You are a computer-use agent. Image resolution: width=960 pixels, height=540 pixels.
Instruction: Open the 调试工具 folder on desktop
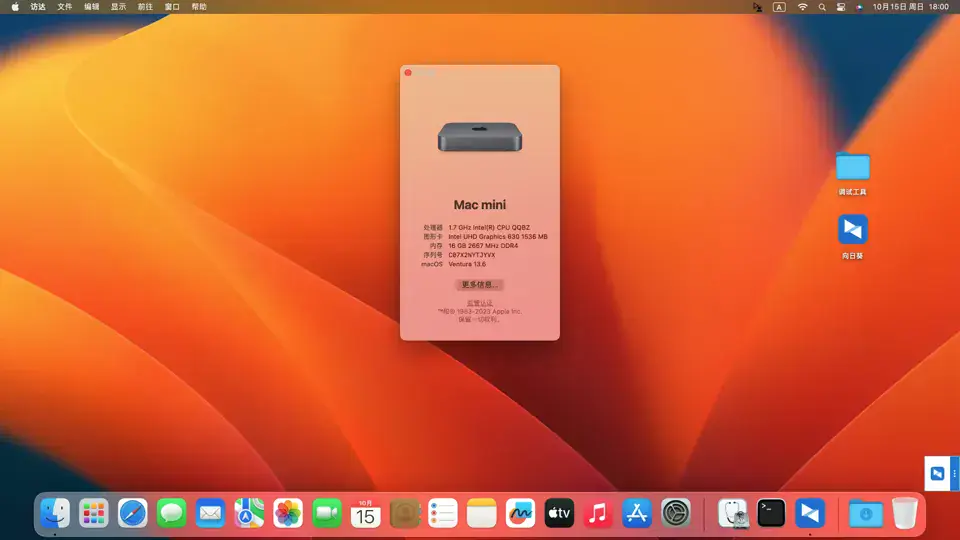coord(853,167)
